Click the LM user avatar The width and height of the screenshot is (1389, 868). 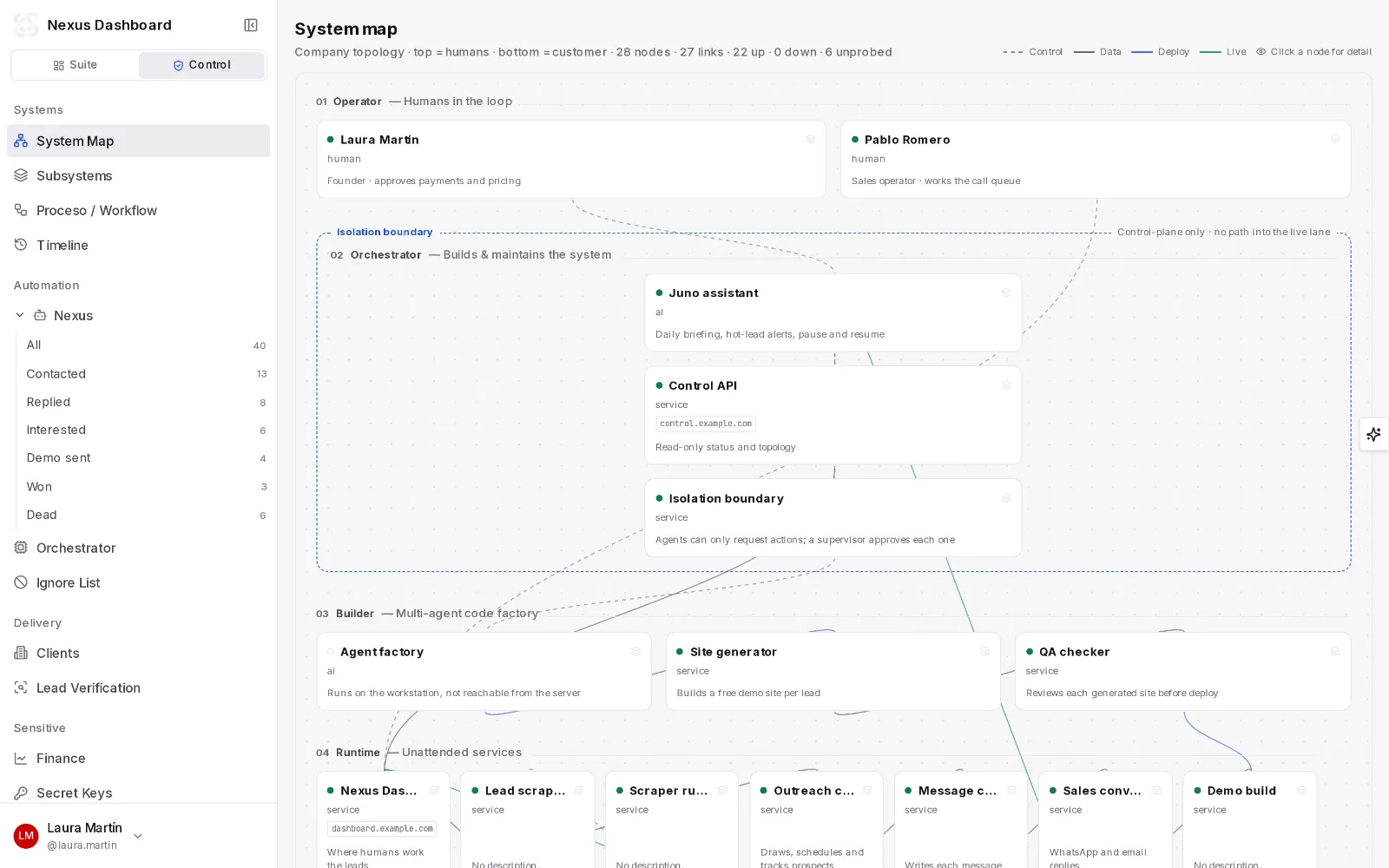pos(26,836)
